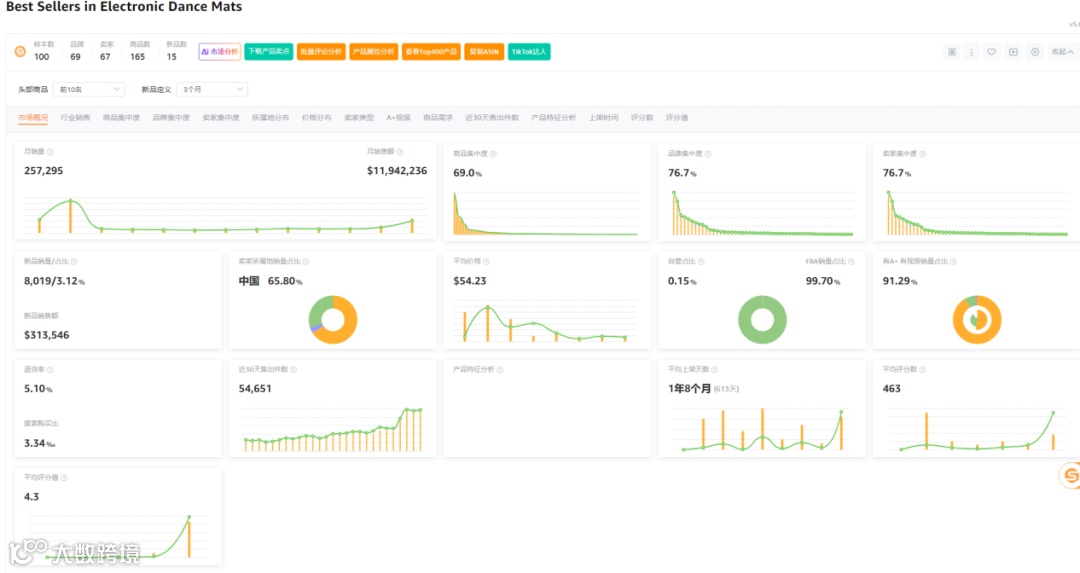Switch to the 卖家集中度 tab
Viewport: 1080px width, 573px height.
point(220,118)
